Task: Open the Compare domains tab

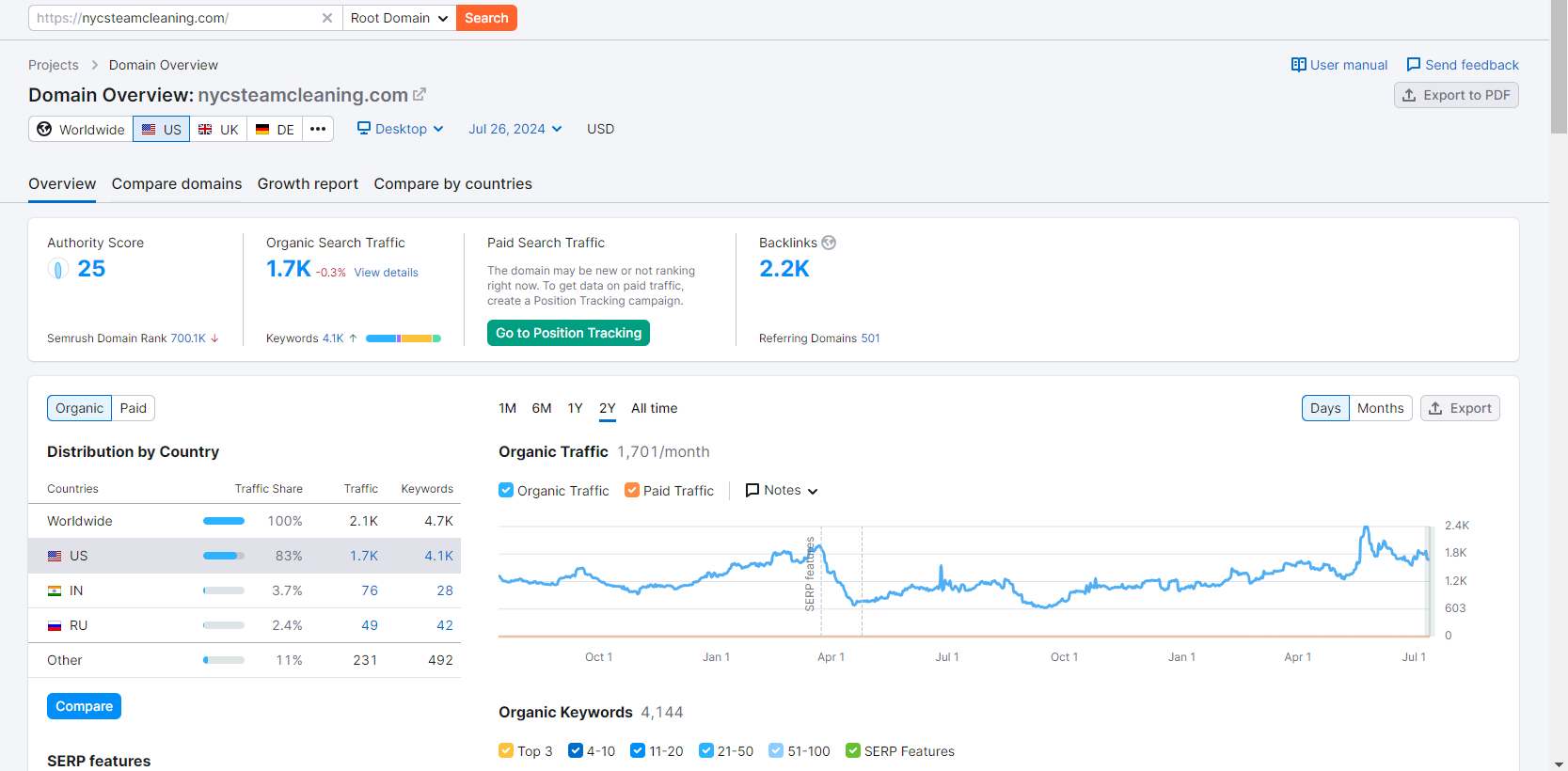Action: (x=177, y=184)
